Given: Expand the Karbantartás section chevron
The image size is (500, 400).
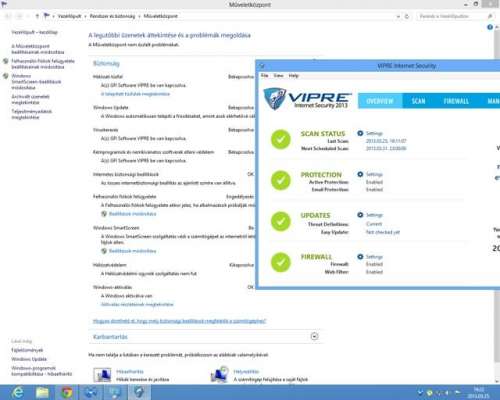Looking at the screenshot, I should [314, 336].
